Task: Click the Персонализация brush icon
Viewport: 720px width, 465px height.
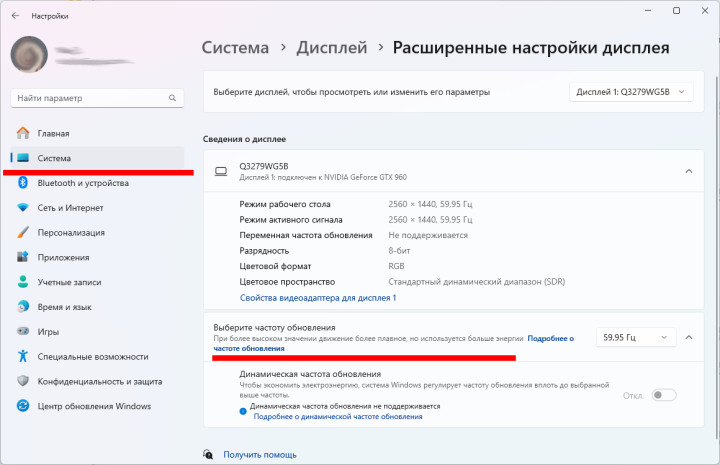Action: pos(22,232)
